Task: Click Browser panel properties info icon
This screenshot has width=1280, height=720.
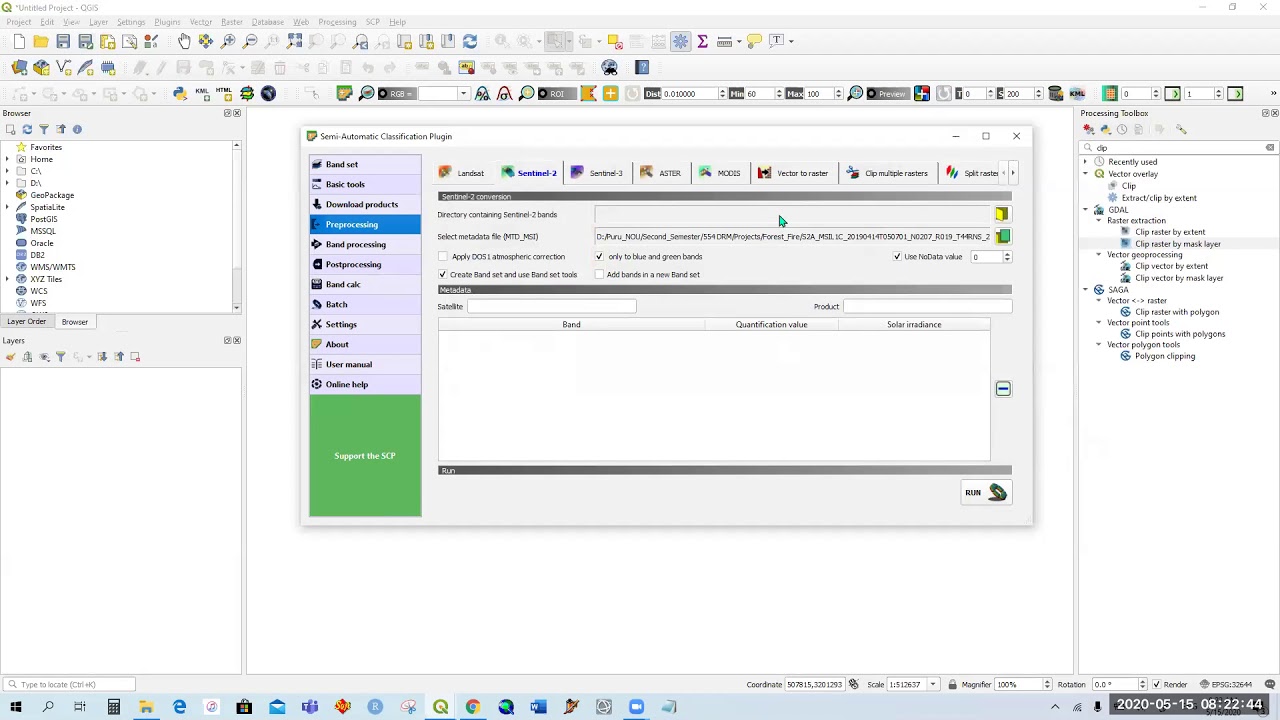Action: 77,129
